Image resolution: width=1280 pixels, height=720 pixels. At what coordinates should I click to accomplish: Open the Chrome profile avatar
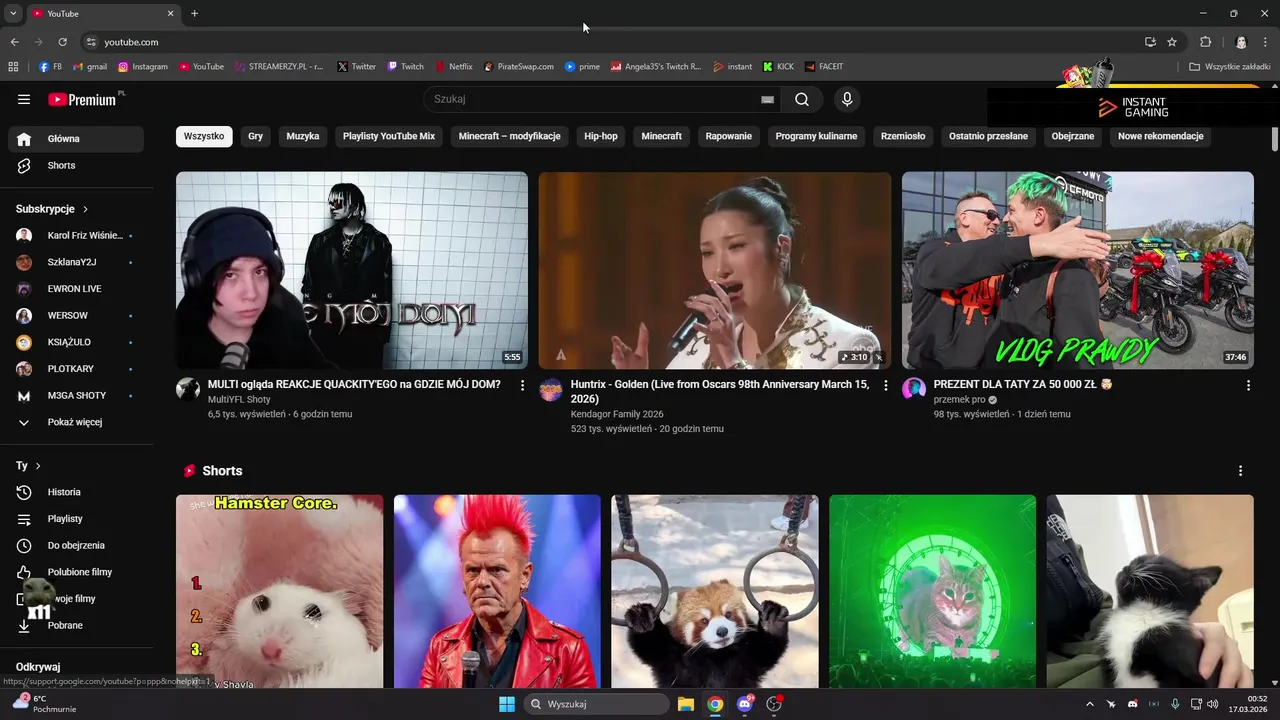click(1241, 42)
